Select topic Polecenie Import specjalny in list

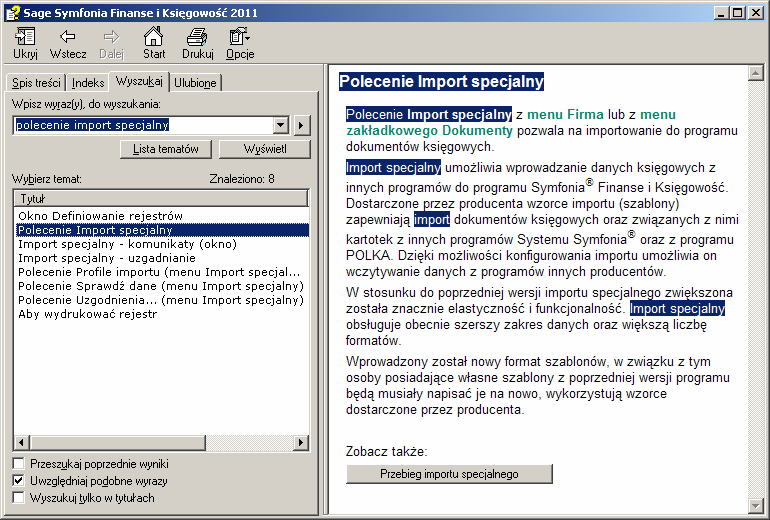[162, 230]
